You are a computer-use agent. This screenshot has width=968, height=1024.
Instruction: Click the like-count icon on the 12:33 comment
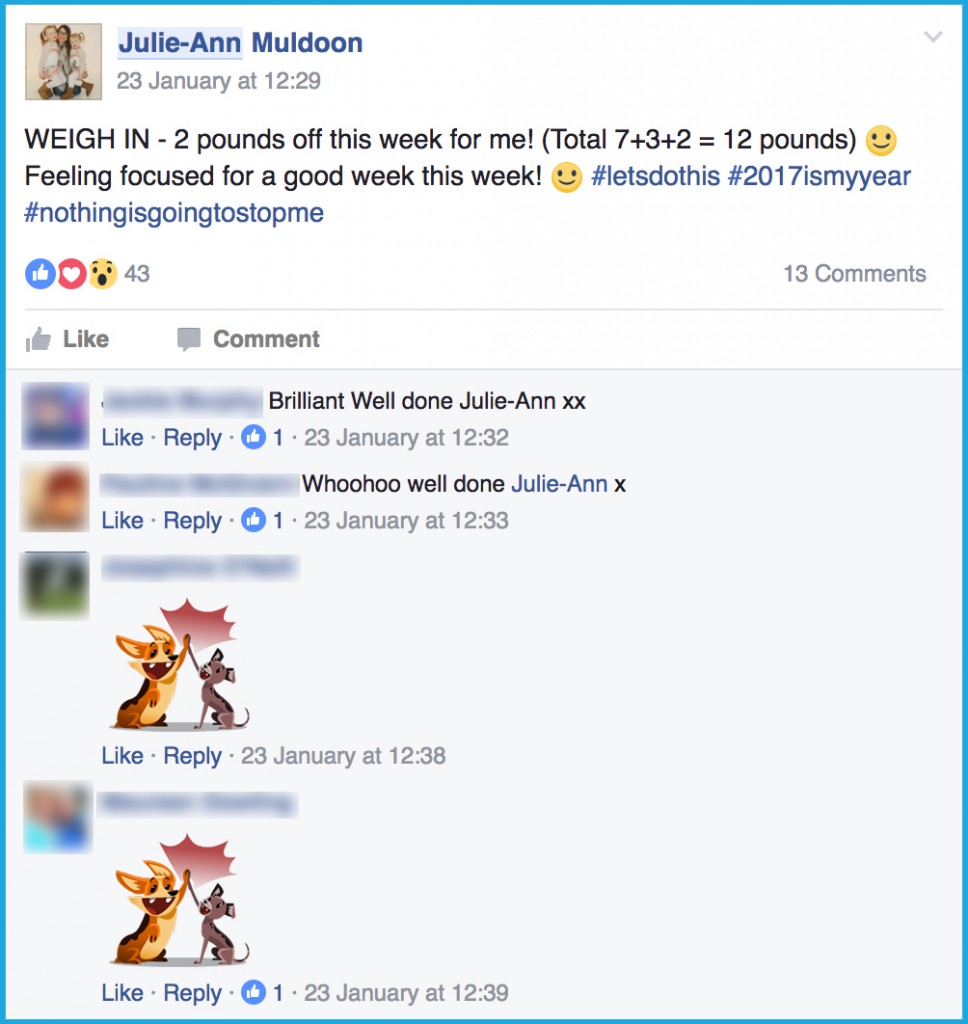coord(253,520)
